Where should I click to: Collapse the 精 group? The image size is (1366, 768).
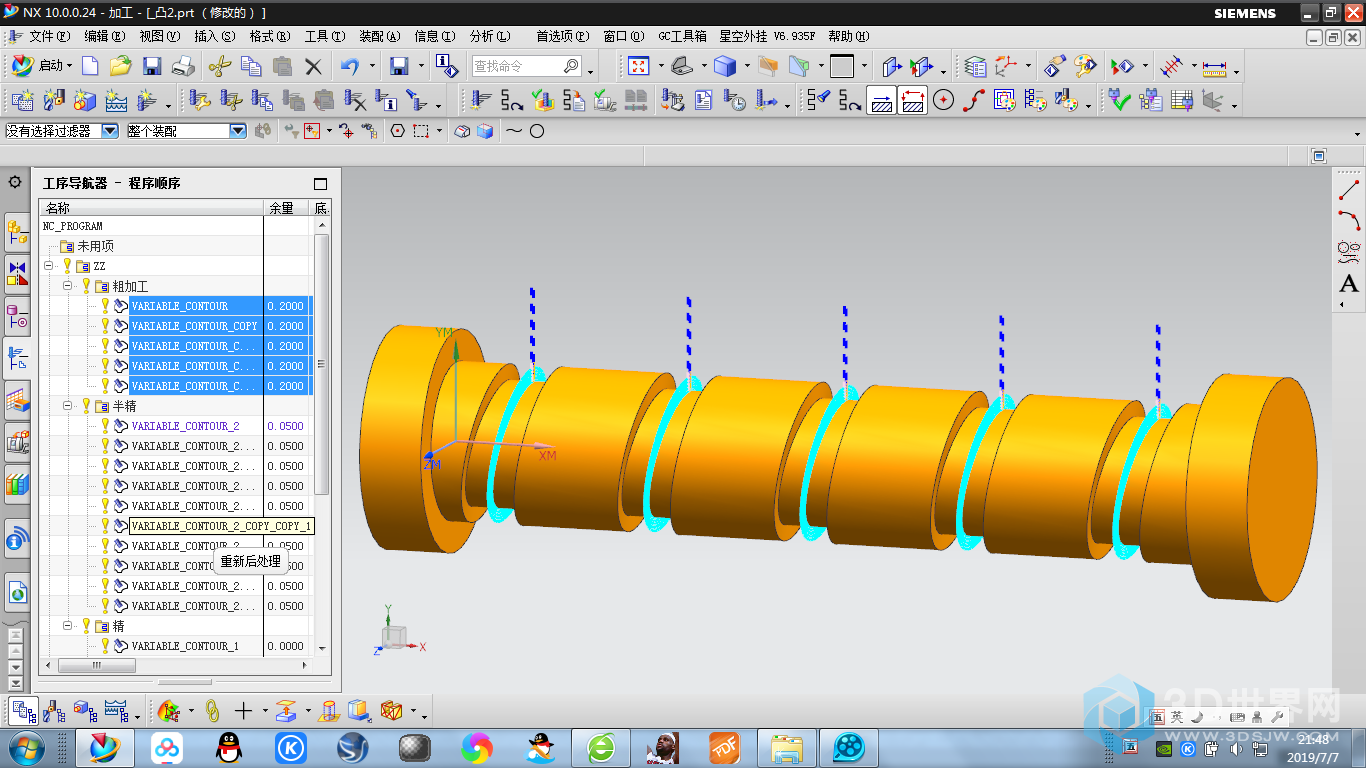point(68,626)
